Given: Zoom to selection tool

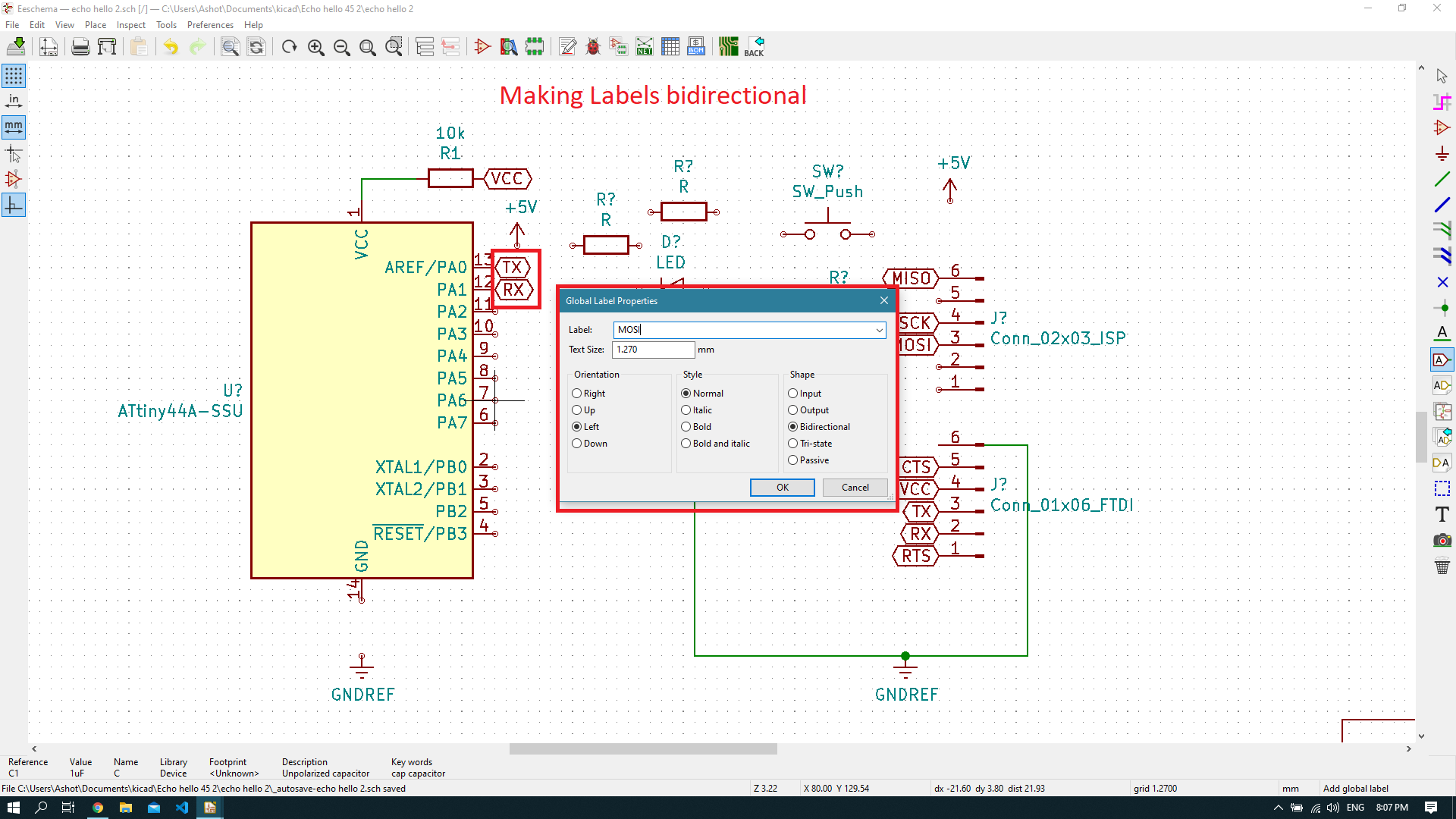Looking at the screenshot, I should click(394, 47).
